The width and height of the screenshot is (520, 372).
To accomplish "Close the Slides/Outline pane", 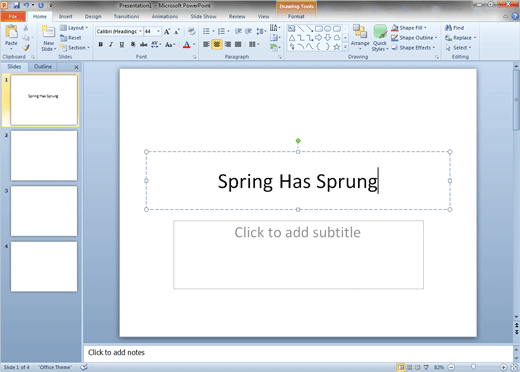I will click(x=76, y=67).
